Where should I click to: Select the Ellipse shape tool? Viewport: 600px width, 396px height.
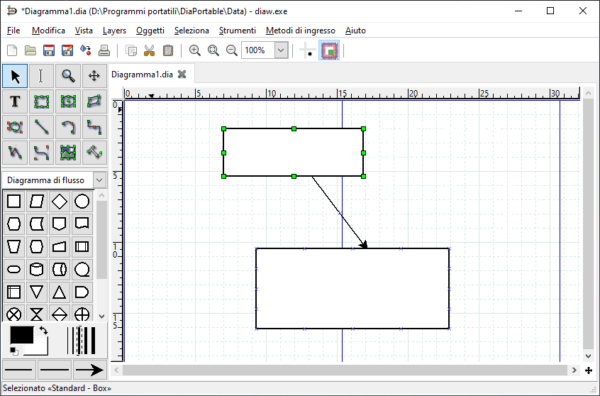(x=68, y=102)
